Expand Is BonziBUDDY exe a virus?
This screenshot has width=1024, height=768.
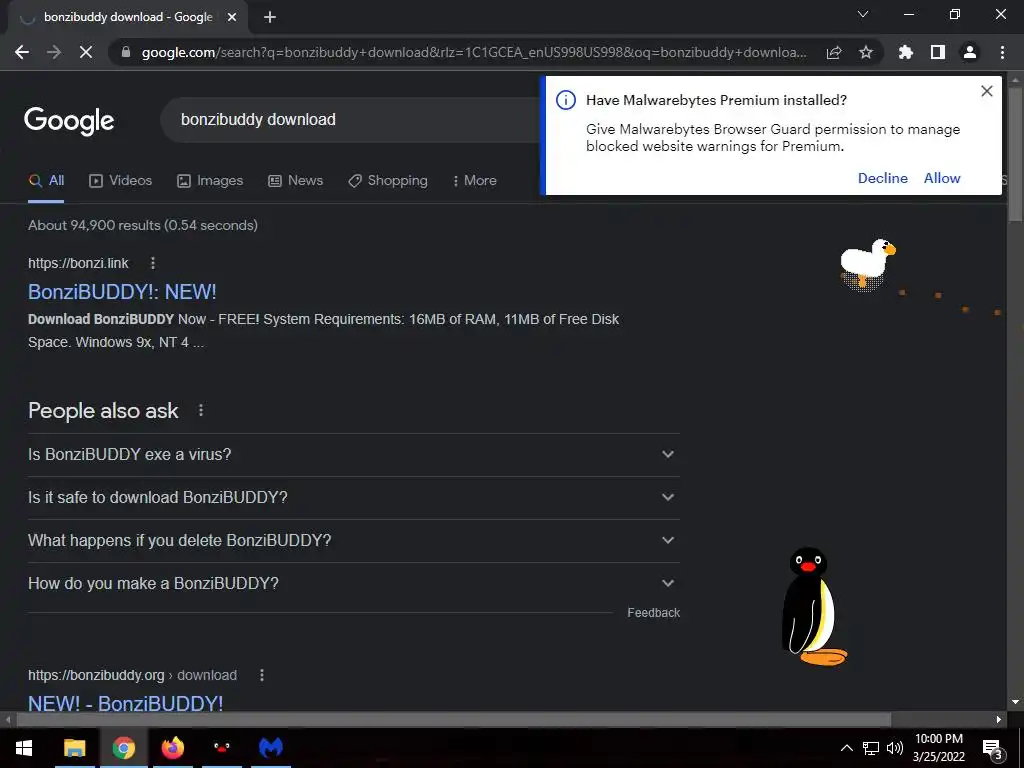[354, 455]
